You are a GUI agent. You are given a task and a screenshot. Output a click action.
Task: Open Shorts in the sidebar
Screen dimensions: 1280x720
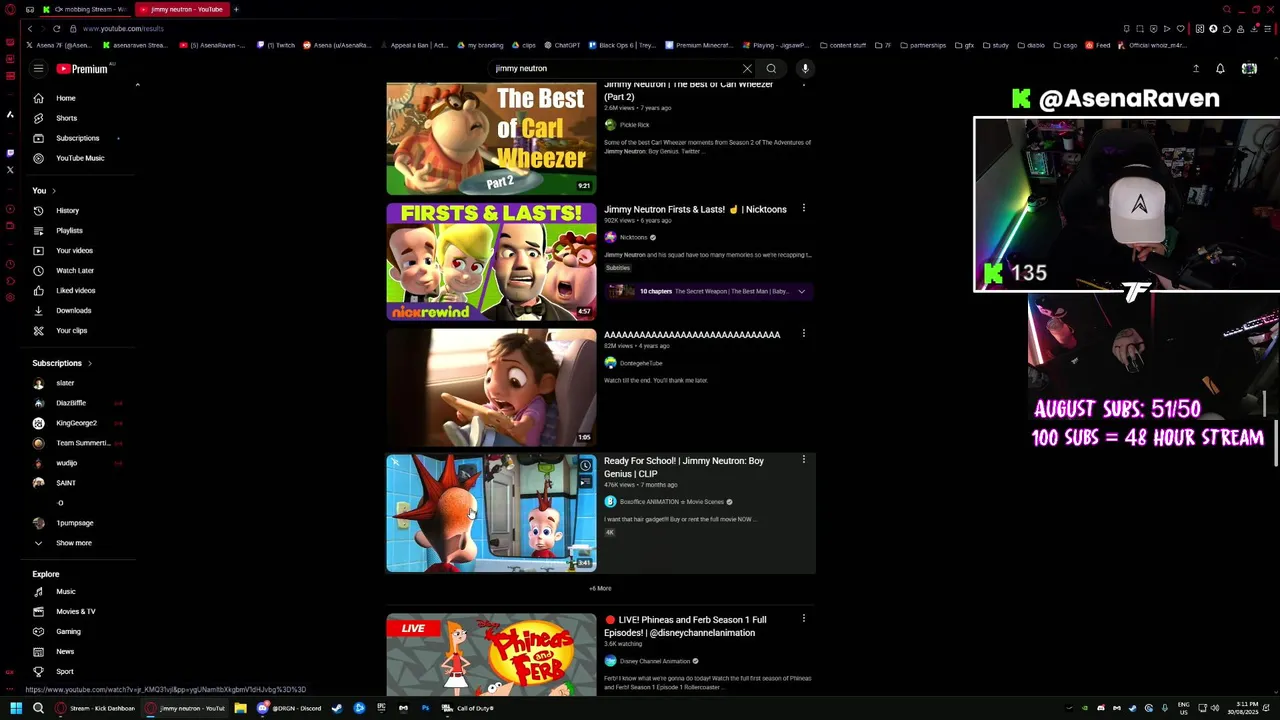click(x=68, y=118)
